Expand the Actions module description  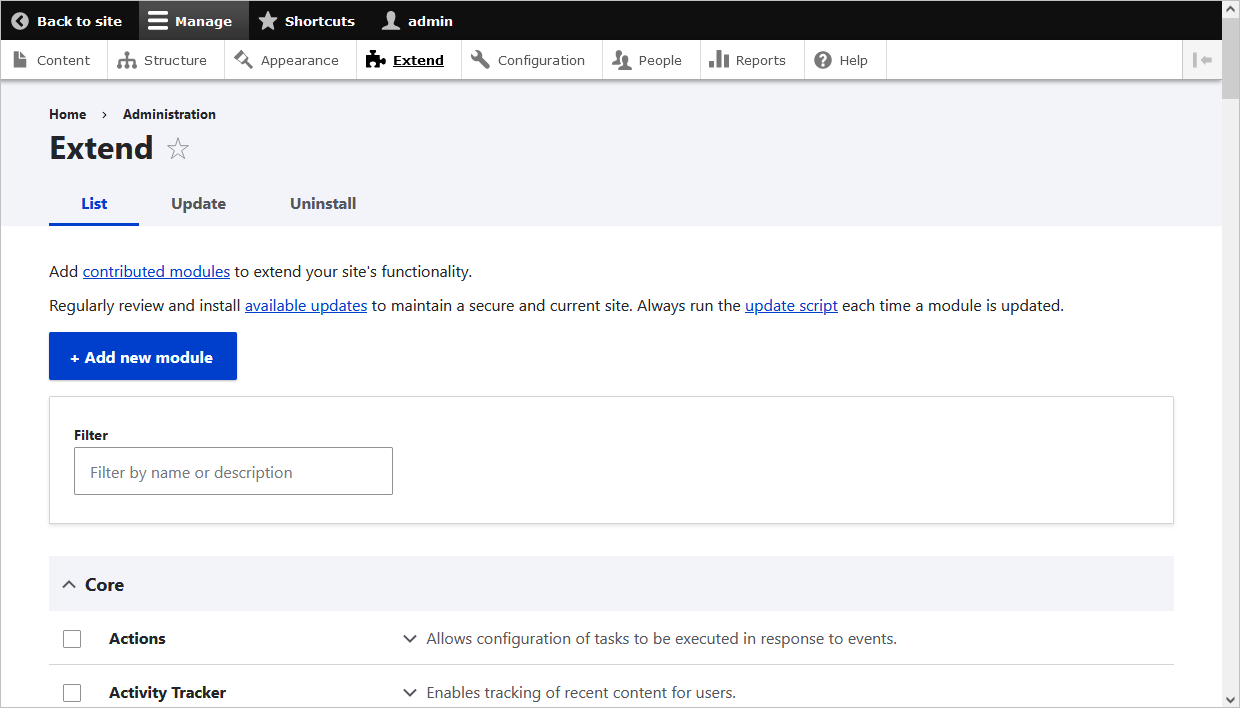410,638
